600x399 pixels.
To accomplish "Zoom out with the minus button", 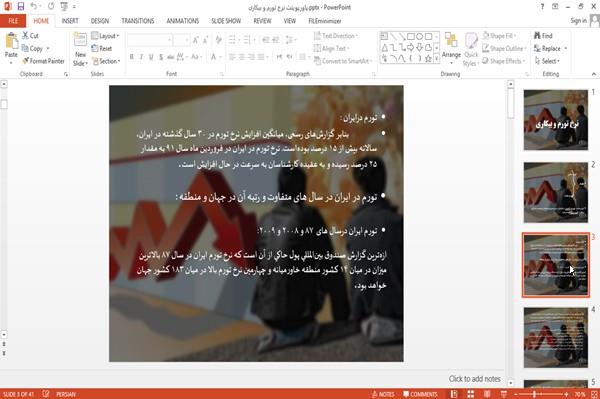I will point(515,394).
